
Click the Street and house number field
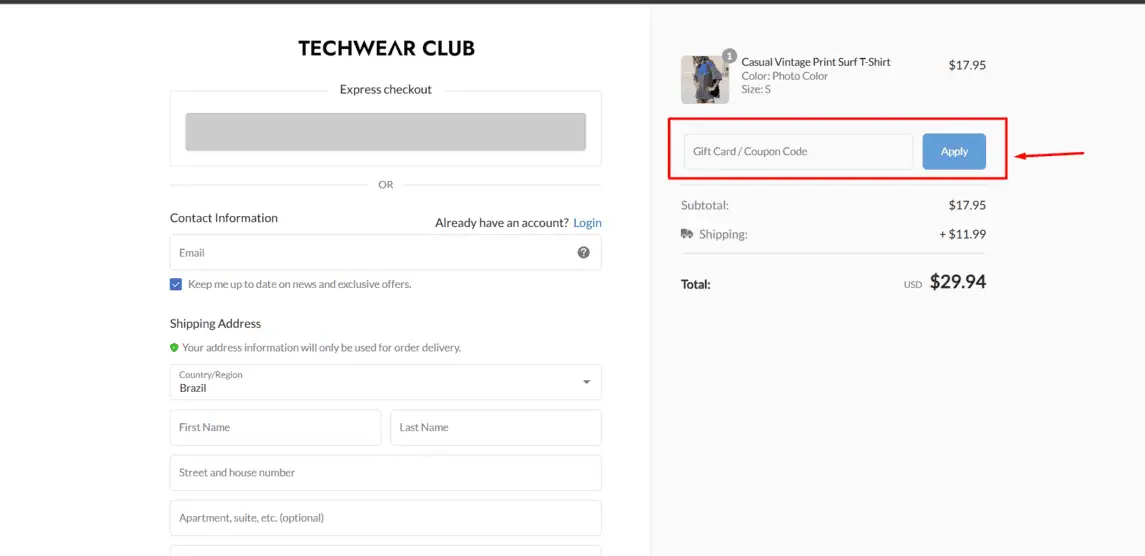(386, 473)
